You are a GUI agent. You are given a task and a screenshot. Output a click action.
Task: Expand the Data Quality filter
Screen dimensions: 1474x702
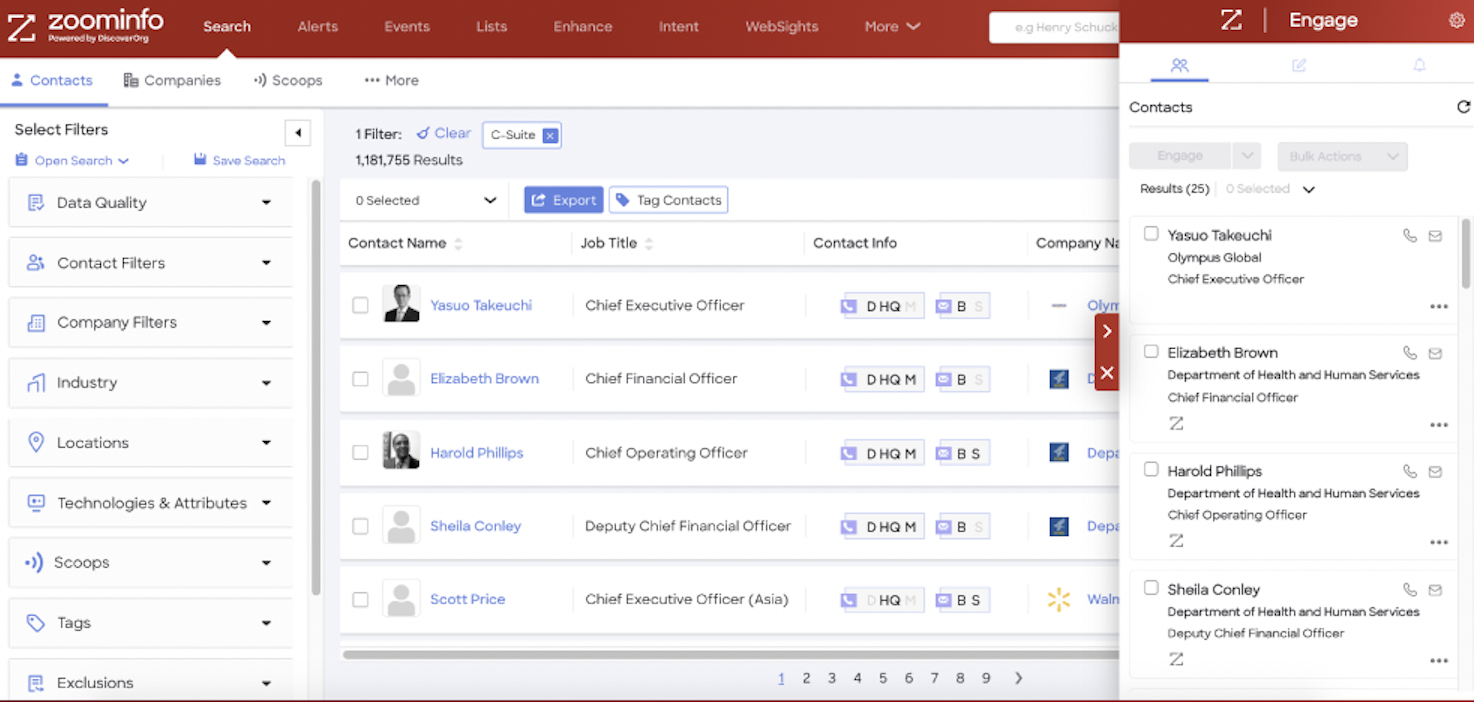tap(150, 202)
